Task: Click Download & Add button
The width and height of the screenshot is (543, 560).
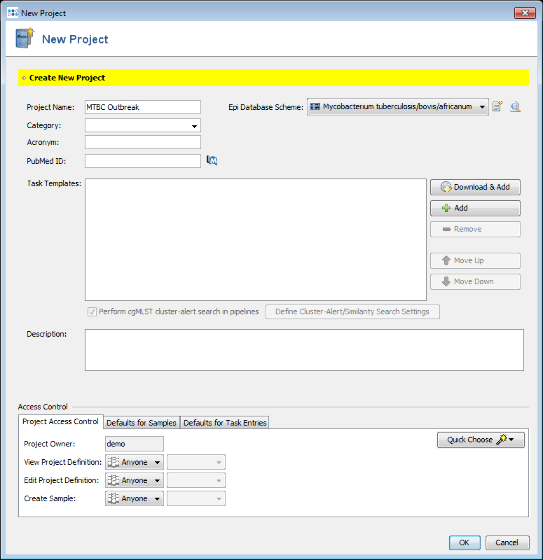Action: [x=475, y=187]
